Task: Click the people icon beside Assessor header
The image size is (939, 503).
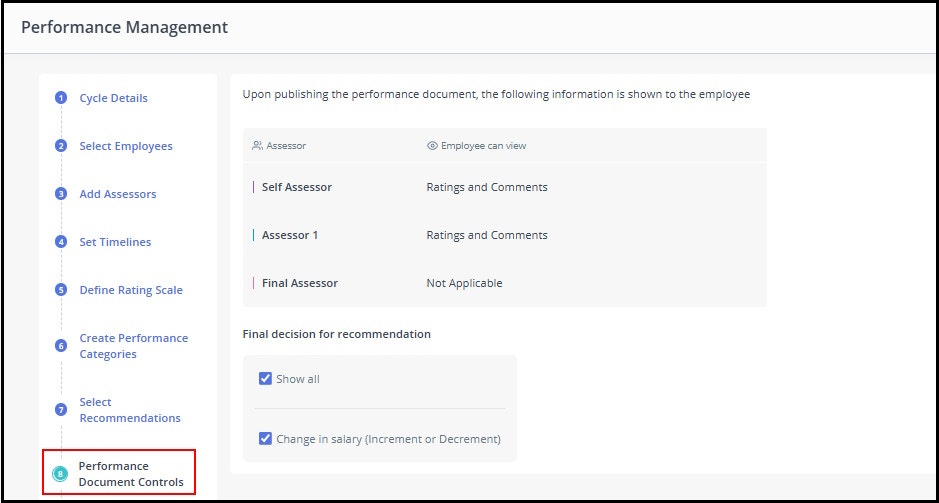Action: pyautogui.click(x=258, y=146)
